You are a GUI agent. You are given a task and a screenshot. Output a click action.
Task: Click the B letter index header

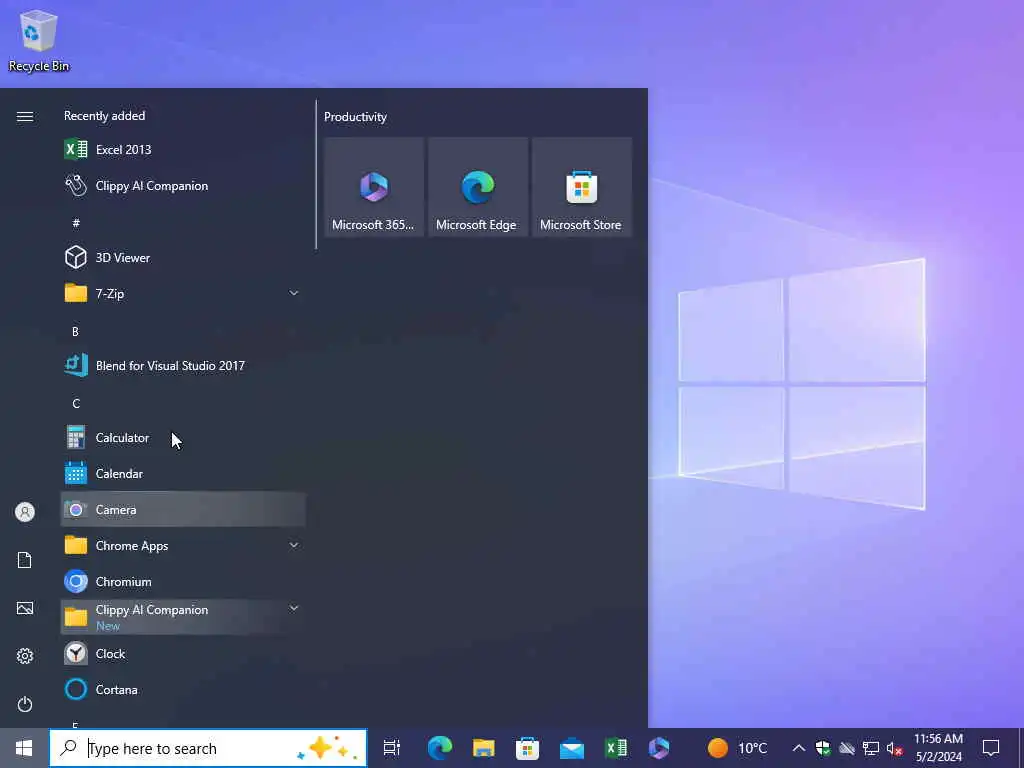75,331
